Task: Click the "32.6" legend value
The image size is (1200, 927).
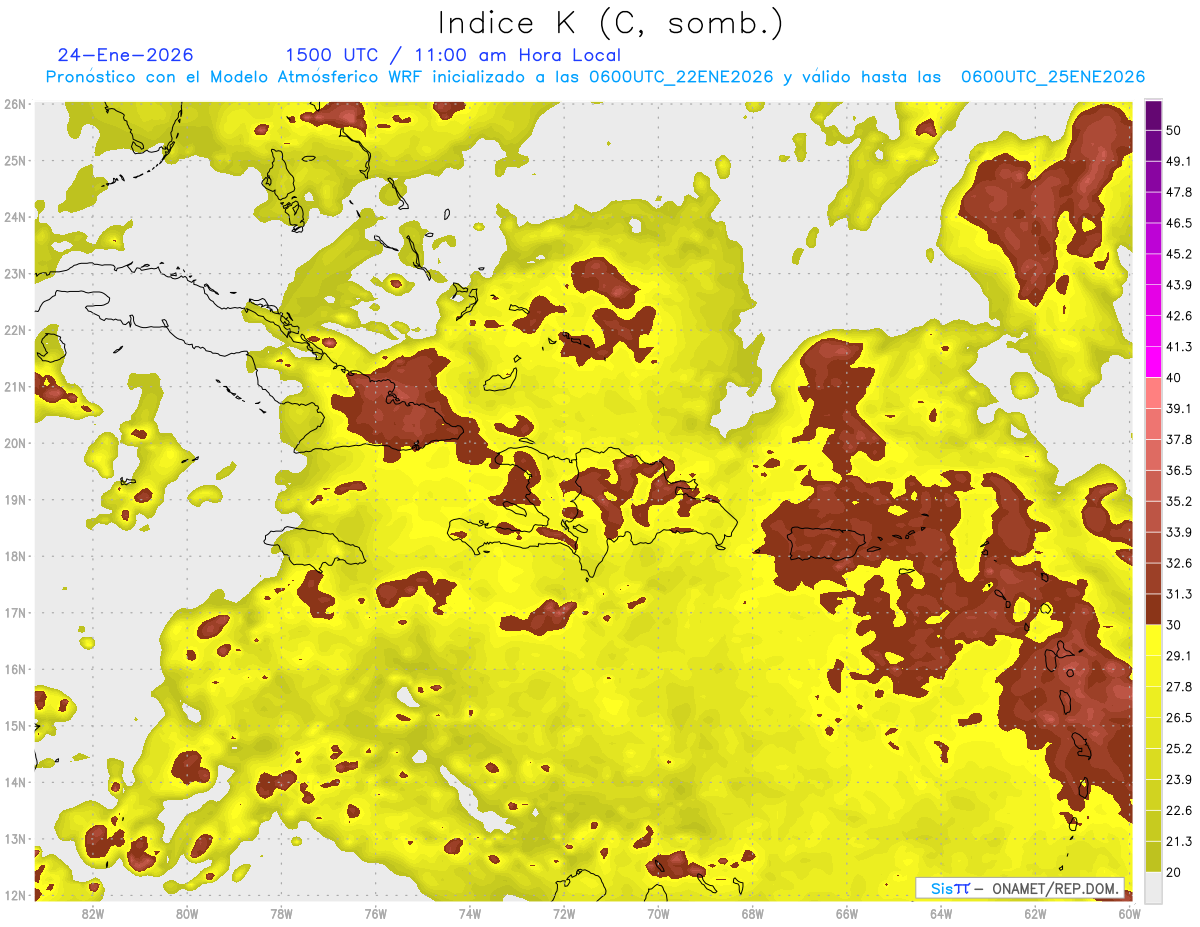Action: (x=1179, y=563)
